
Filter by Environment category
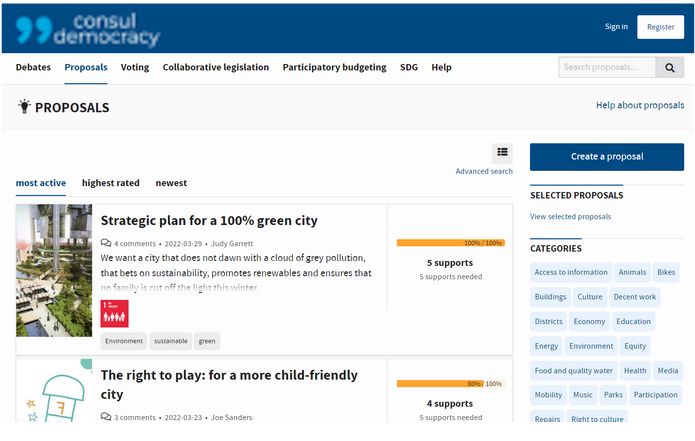[591, 346]
